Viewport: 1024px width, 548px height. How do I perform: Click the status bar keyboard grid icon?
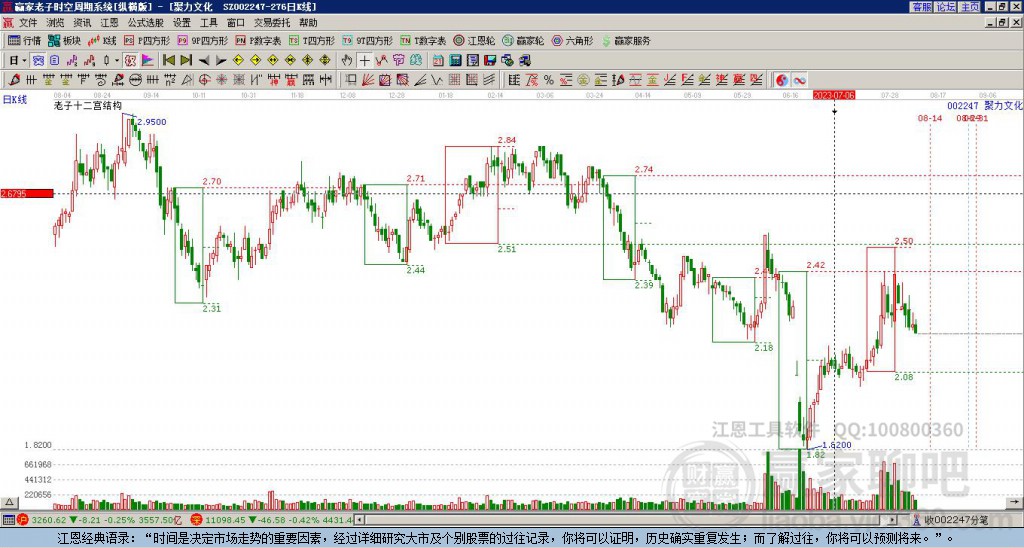point(8,520)
